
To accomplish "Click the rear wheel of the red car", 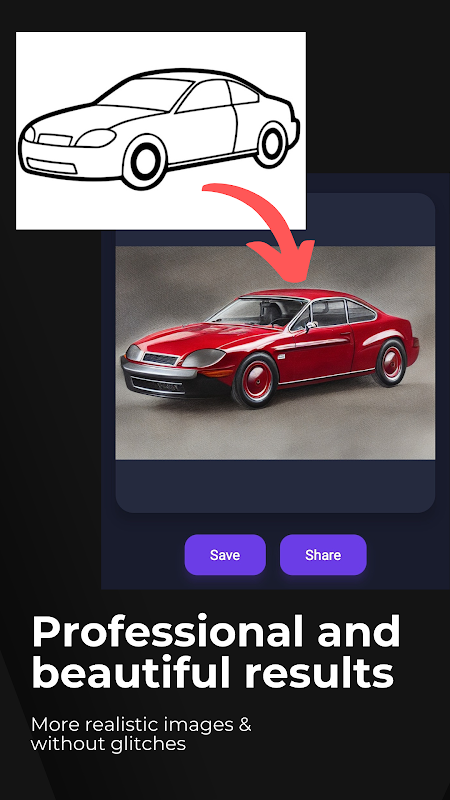I will point(390,363).
